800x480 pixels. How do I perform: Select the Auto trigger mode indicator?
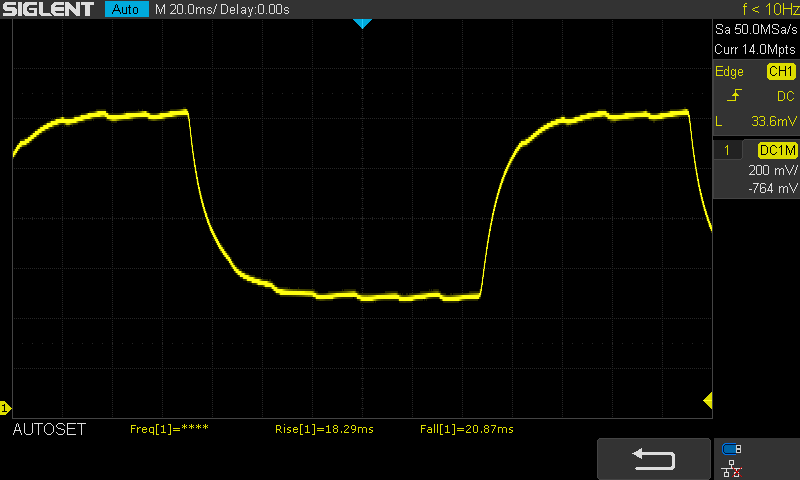(127, 9)
